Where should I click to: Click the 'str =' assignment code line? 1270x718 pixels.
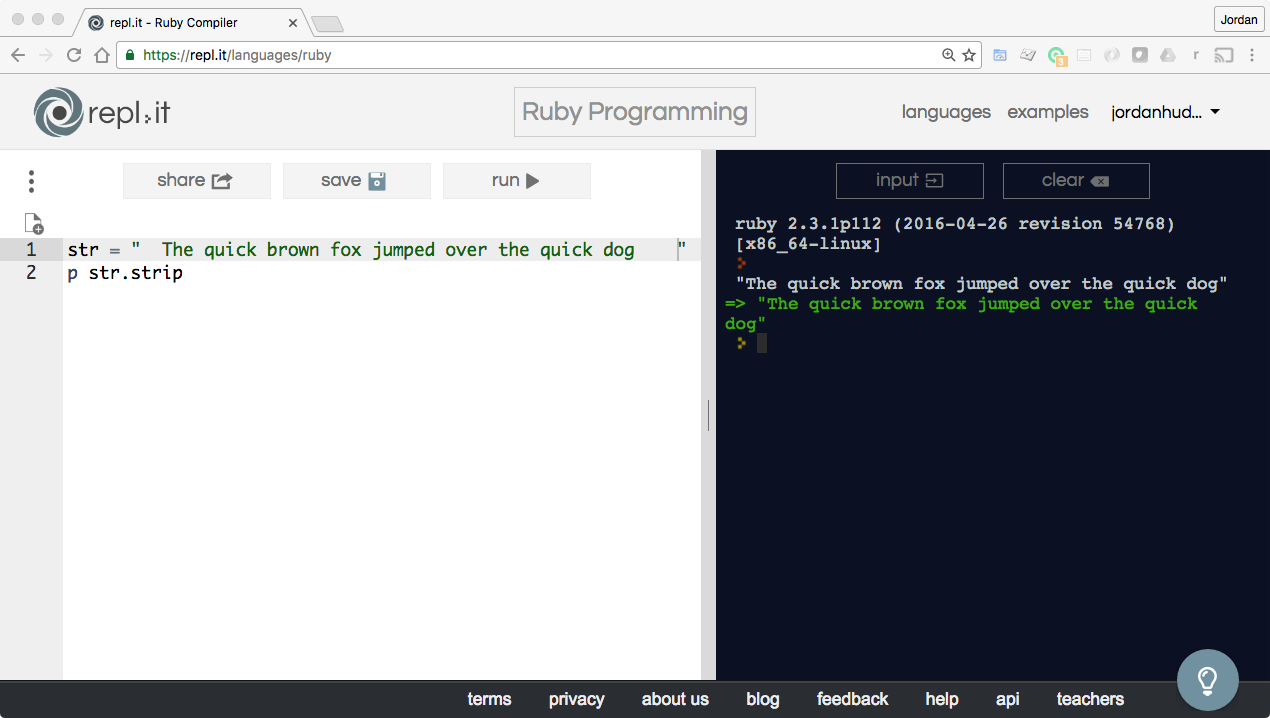(377, 250)
